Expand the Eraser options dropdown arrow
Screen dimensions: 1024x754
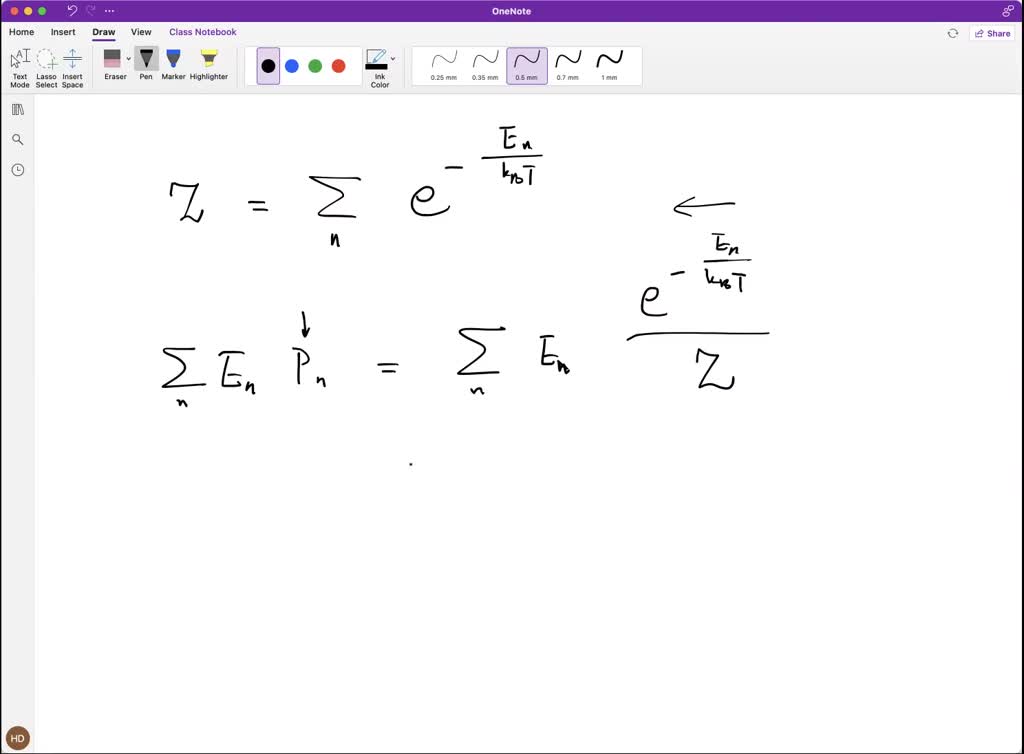tap(129, 59)
